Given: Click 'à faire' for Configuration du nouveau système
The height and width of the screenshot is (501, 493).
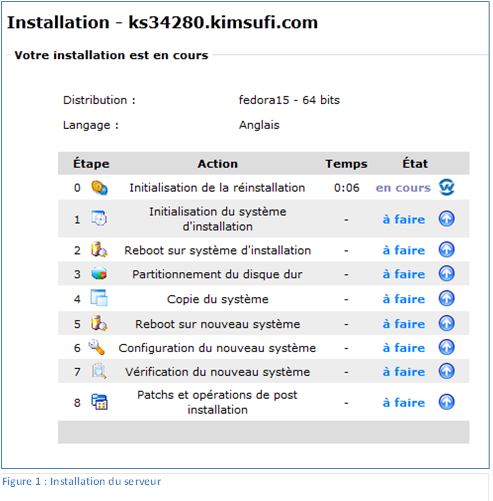Looking at the screenshot, I should click(404, 348).
